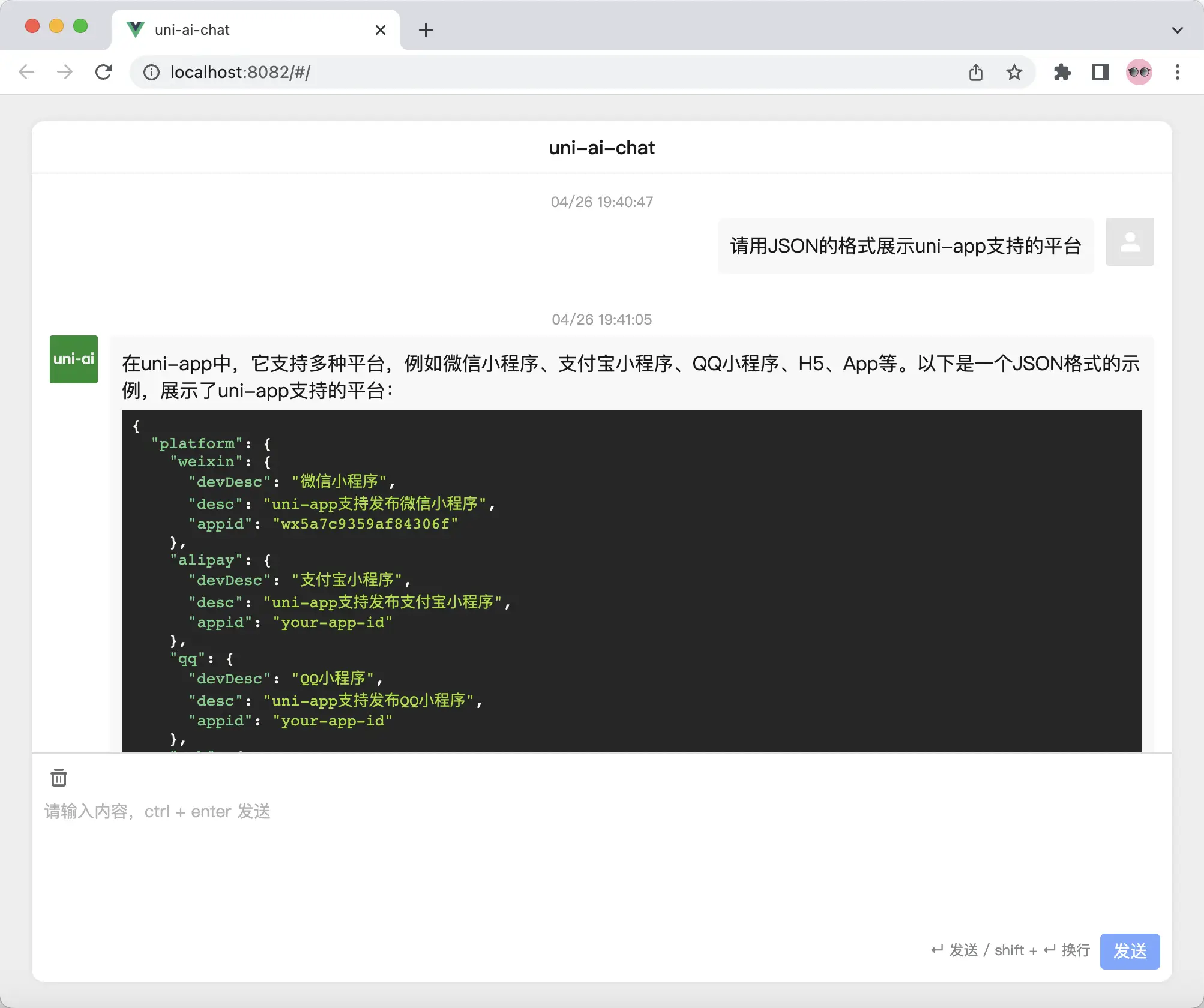Open Chrome three-dot menu
1204x1008 pixels.
(1178, 73)
